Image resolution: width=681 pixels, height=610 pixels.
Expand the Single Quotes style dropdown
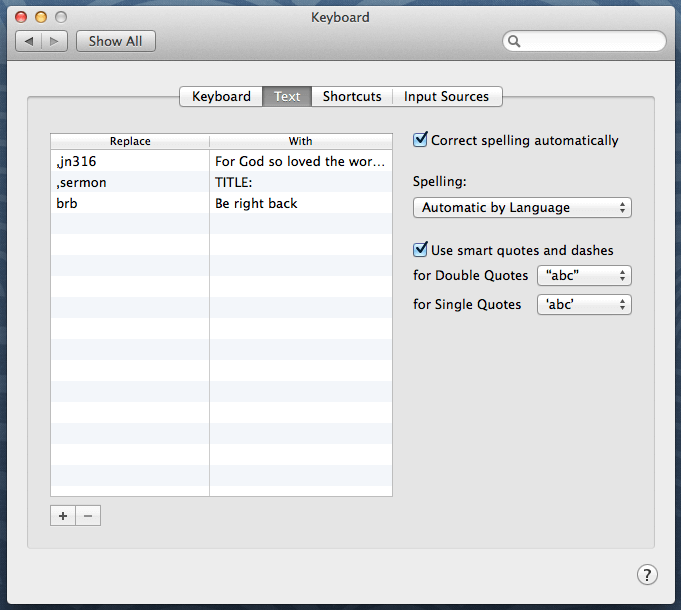(x=584, y=304)
